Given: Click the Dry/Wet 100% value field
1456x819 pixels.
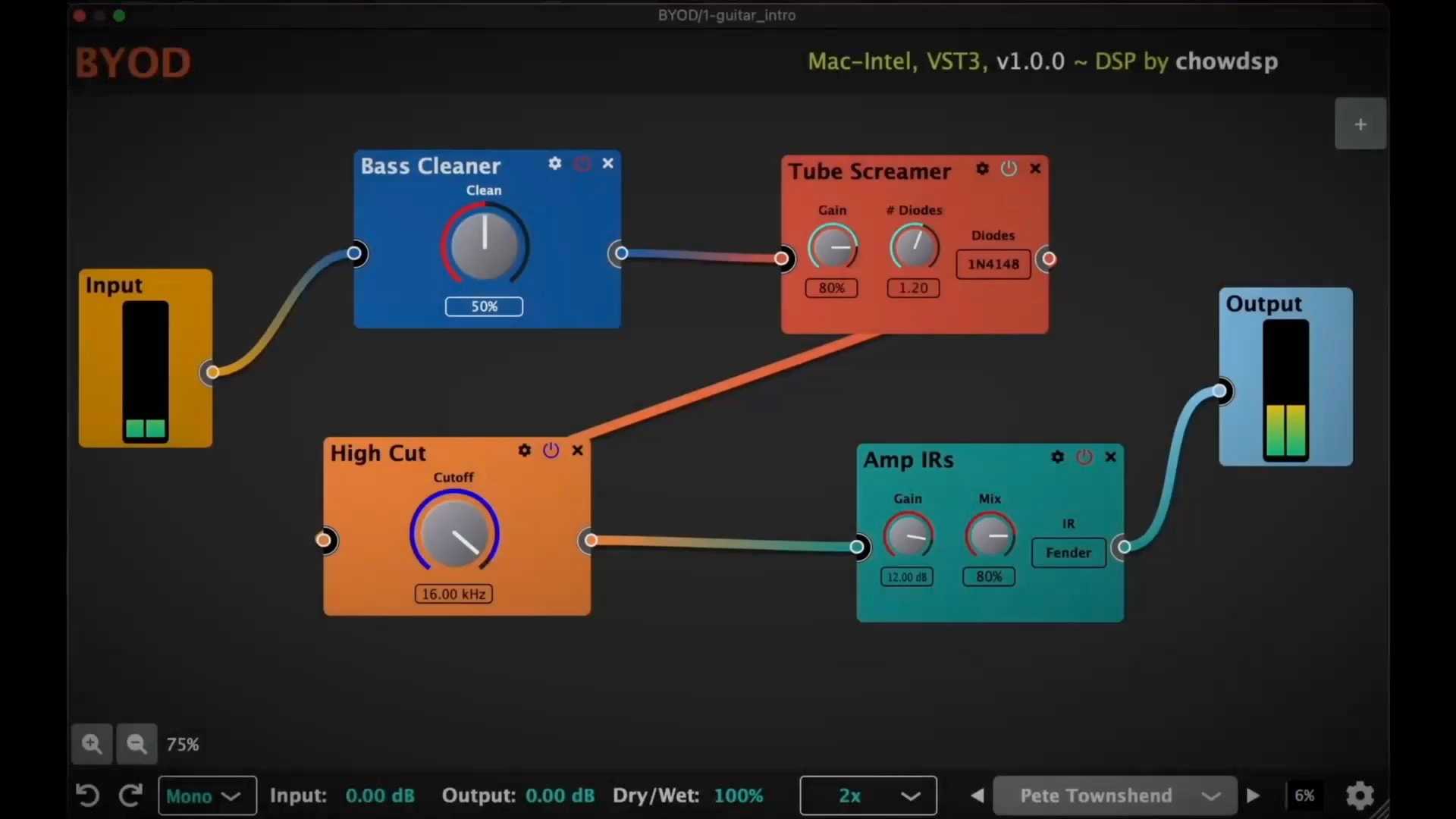Looking at the screenshot, I should tap(739, 795).
